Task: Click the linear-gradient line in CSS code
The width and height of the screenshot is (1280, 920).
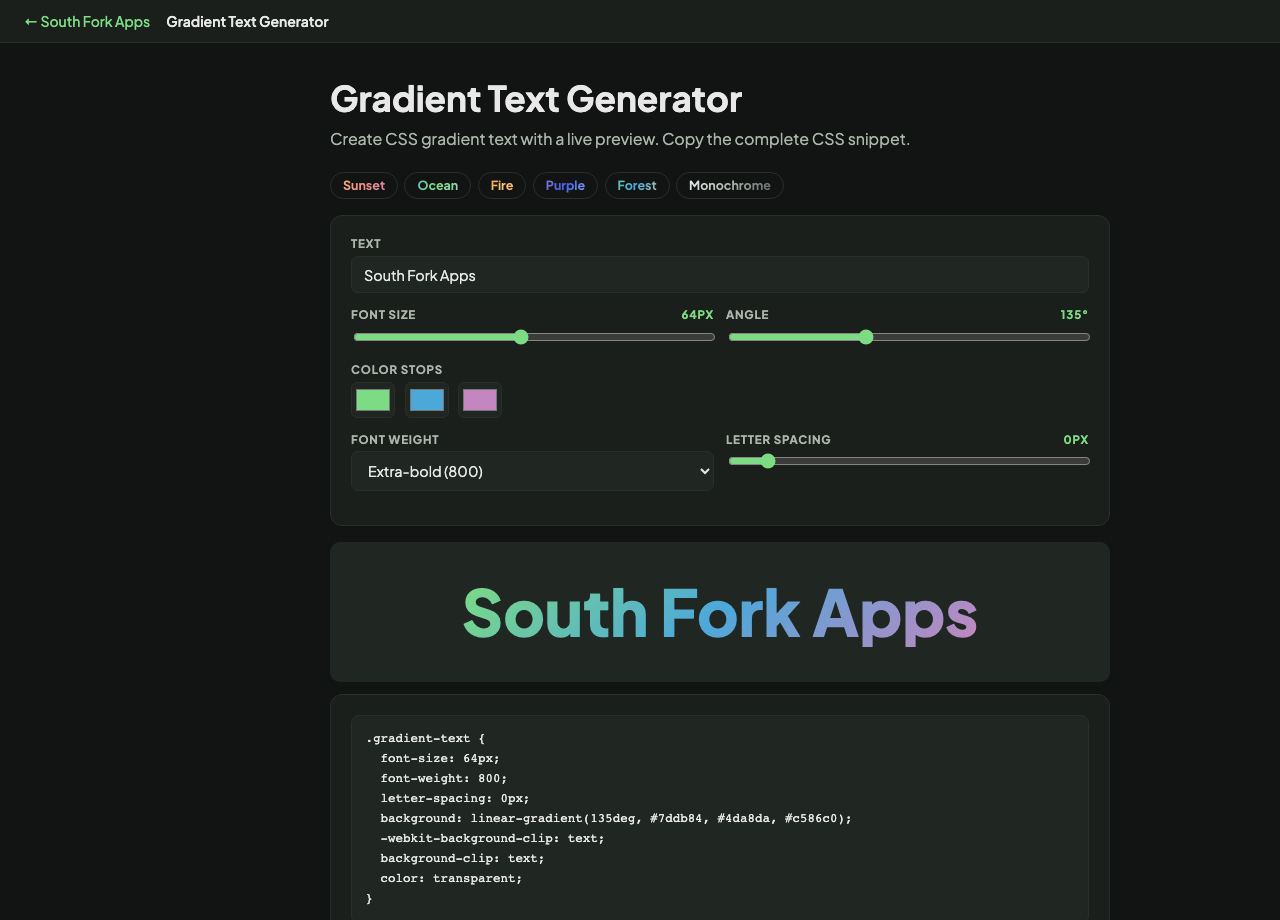Action: coord(616,818)
